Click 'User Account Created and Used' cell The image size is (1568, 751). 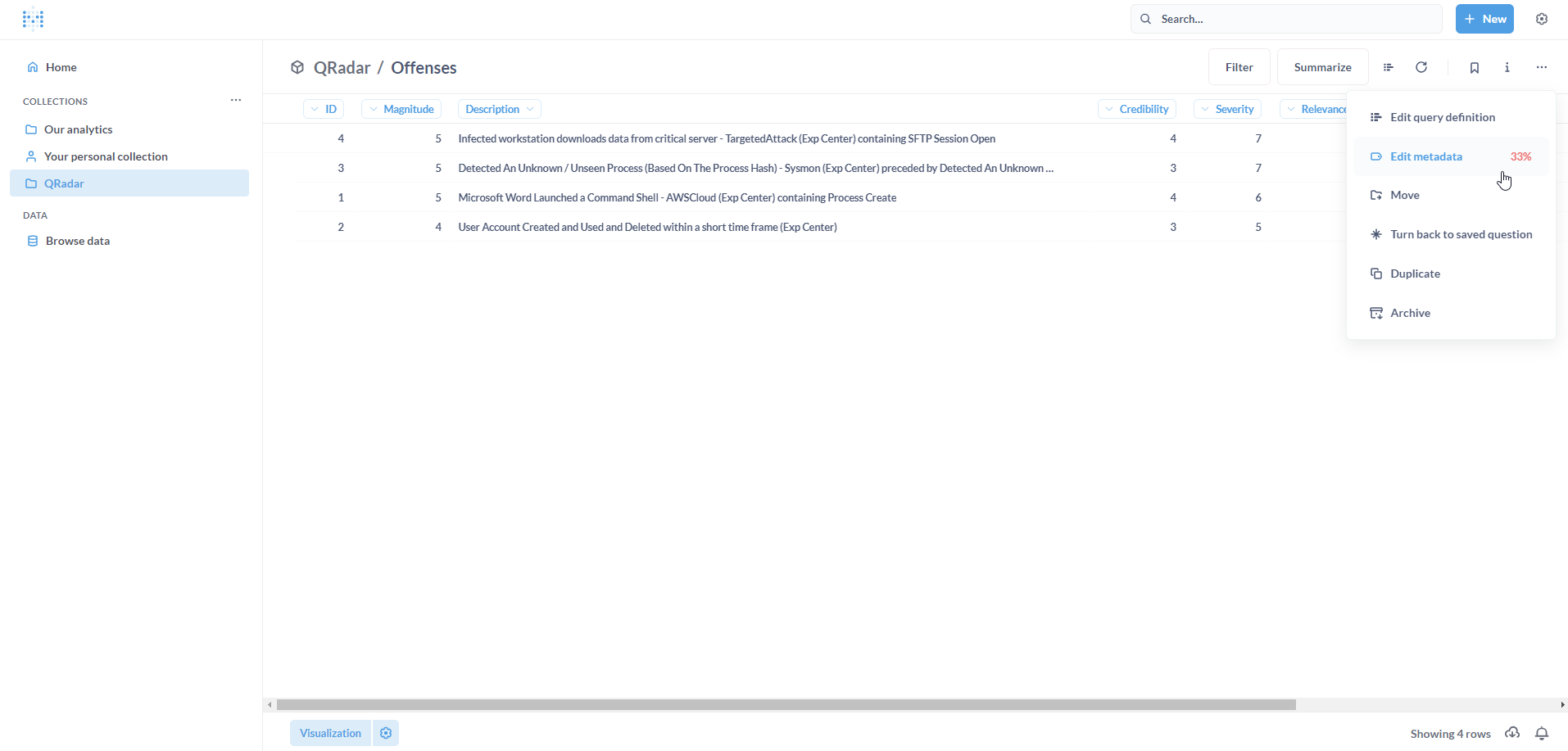(647, 227)
